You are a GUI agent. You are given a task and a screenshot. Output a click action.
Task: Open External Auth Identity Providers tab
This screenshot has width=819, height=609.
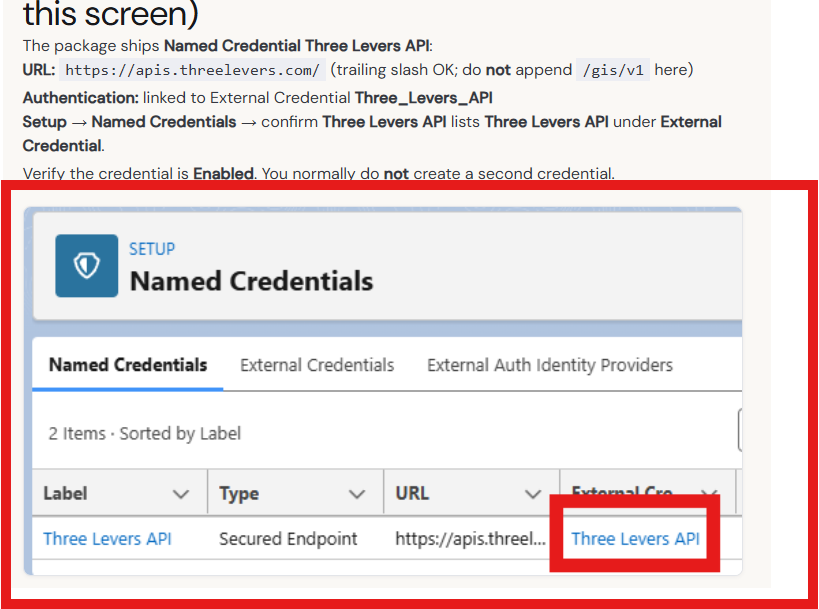pos(550,365)
